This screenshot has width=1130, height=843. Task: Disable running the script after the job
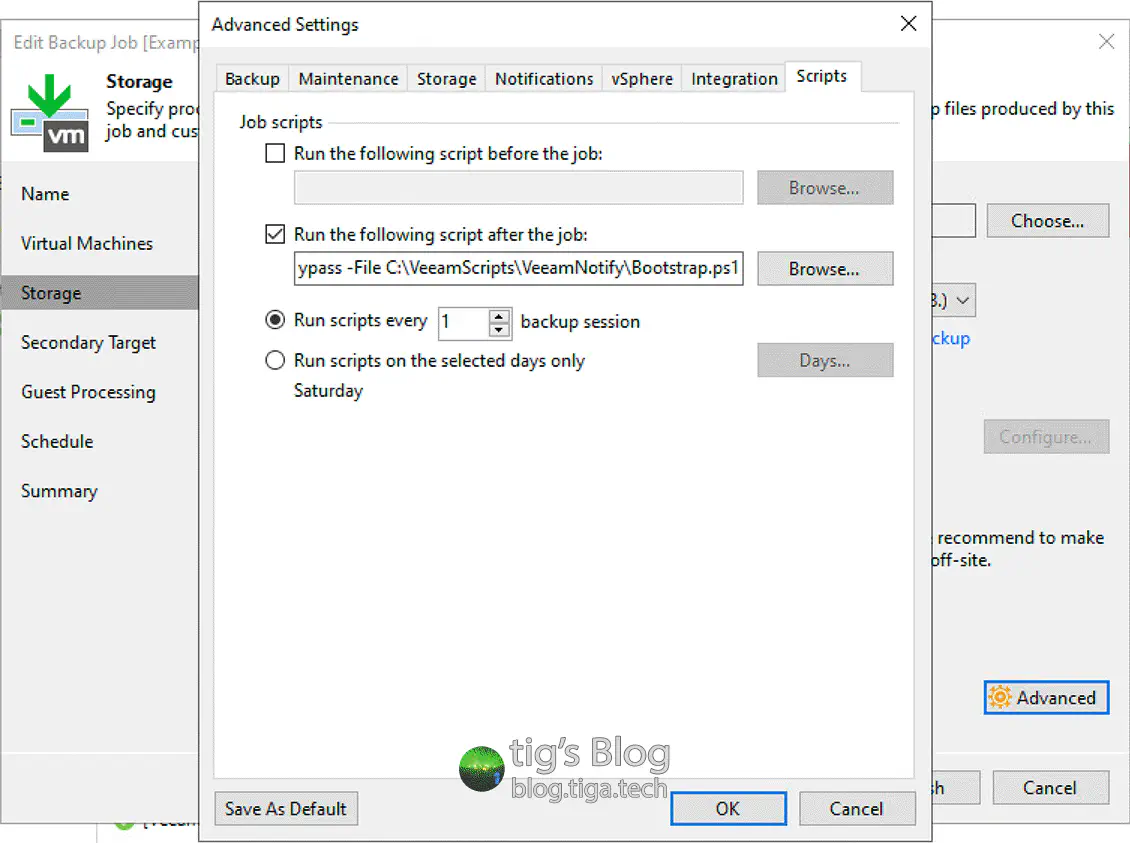coord(275,234)
